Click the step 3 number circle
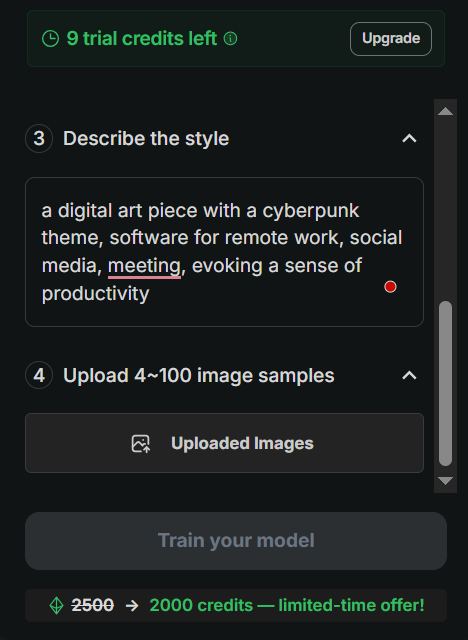This screenshot has width=468, height=640. (x=39, y=138)
